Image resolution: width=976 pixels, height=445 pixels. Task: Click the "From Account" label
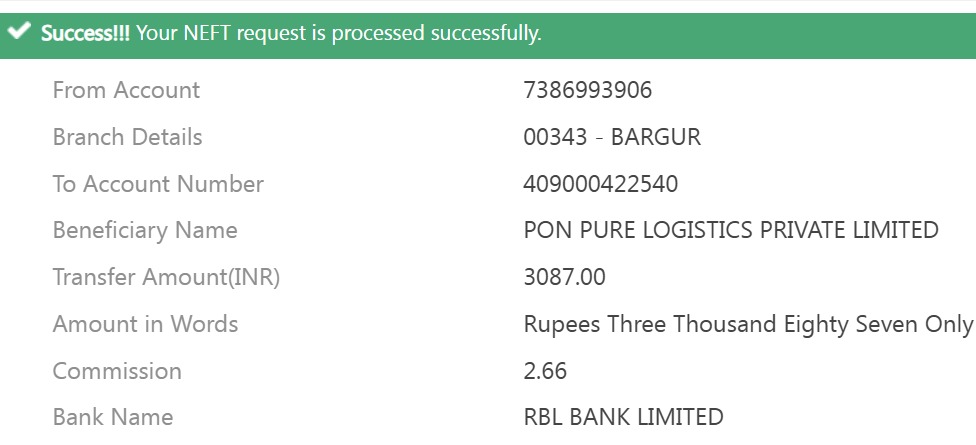[126, 90]
